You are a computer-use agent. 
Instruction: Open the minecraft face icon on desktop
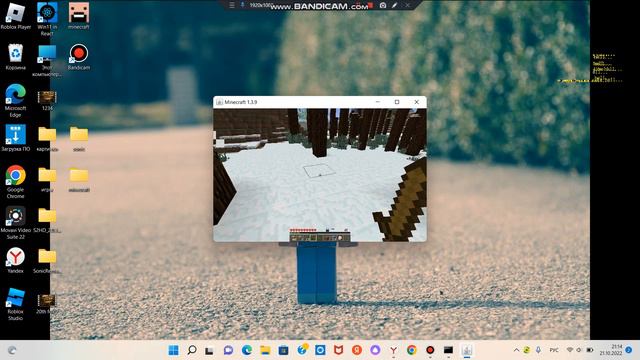[79, 16]
